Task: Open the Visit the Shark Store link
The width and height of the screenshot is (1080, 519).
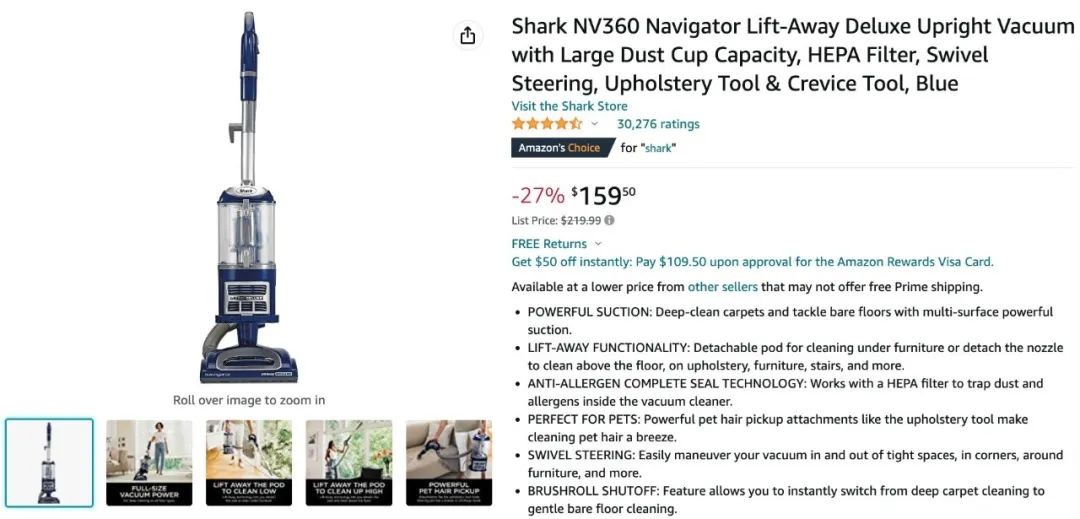Action: point(569,106)
